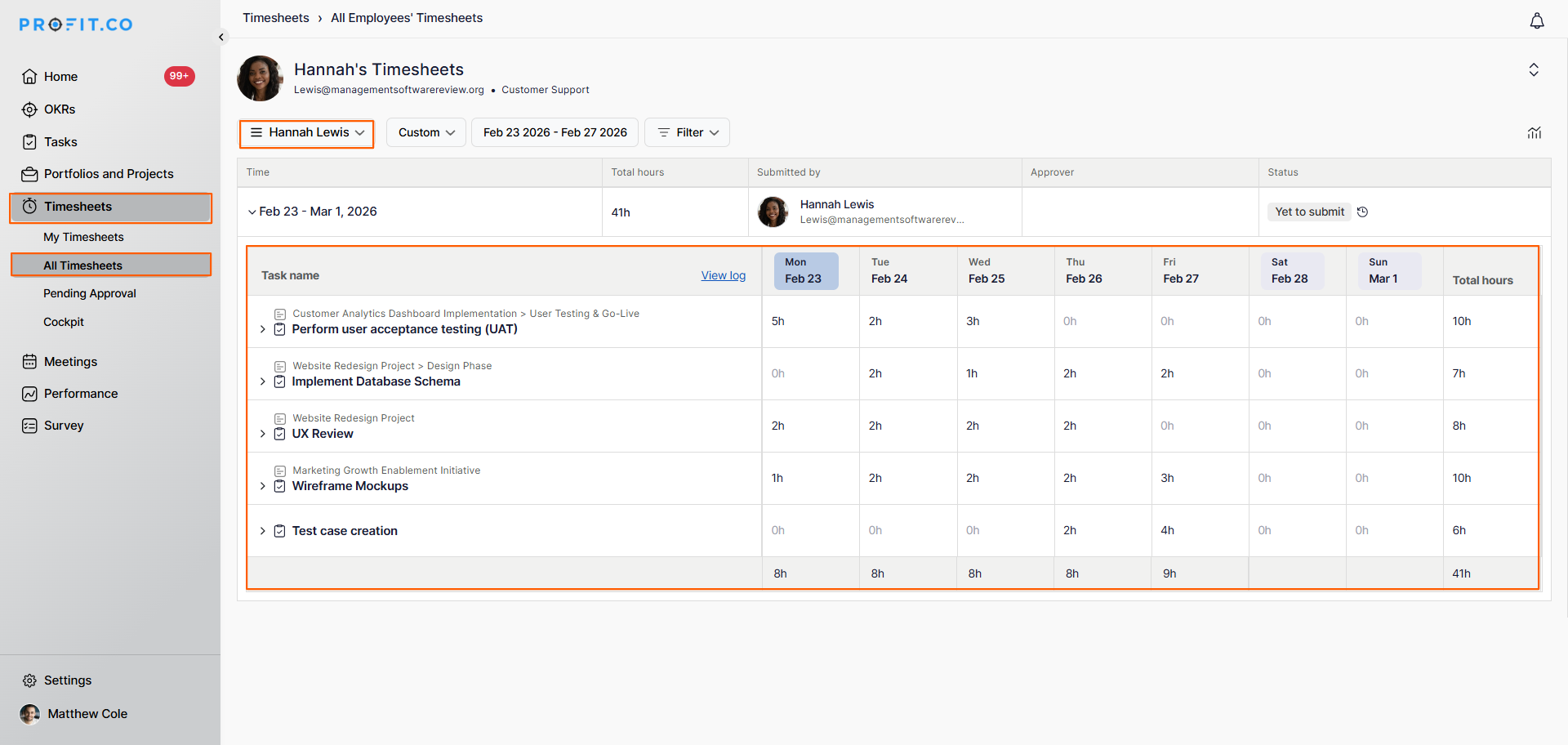Select Pending Approval submenu item
The image size is (1568, 745).
[89, 294]
